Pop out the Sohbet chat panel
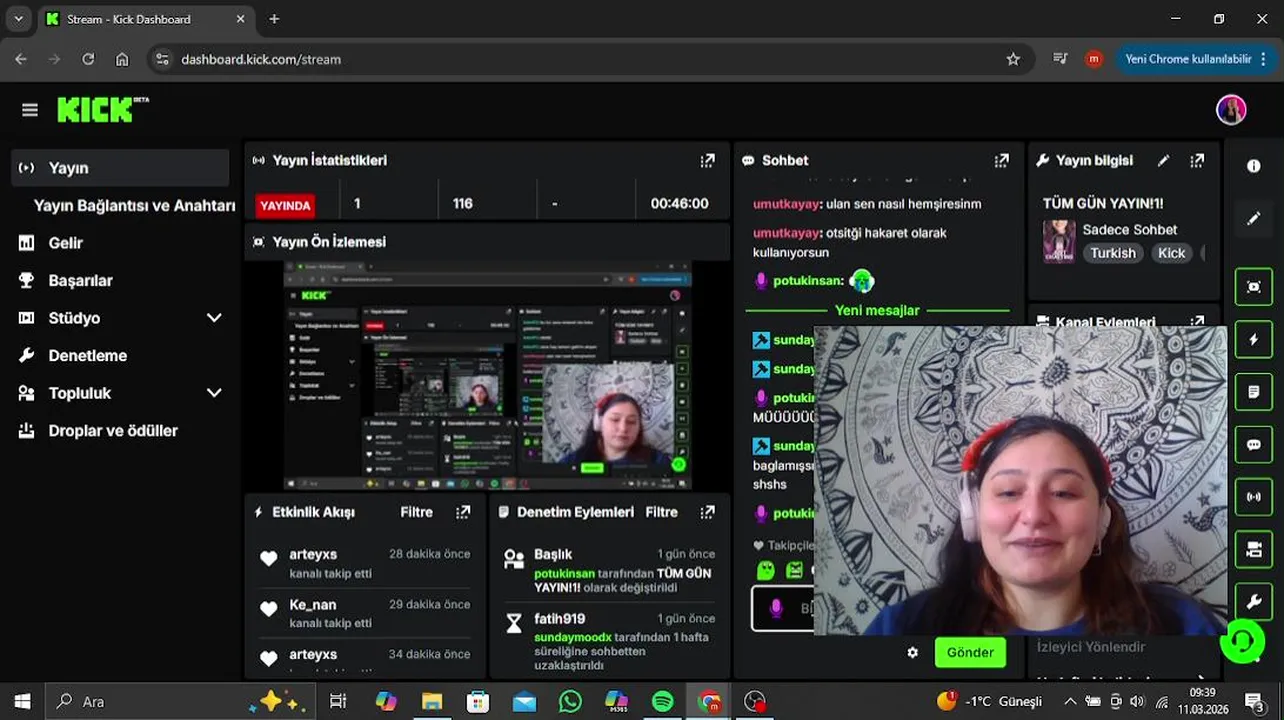Image resolution: width=1284 pixels, height=720 pixels. [x=1002, y=160]
